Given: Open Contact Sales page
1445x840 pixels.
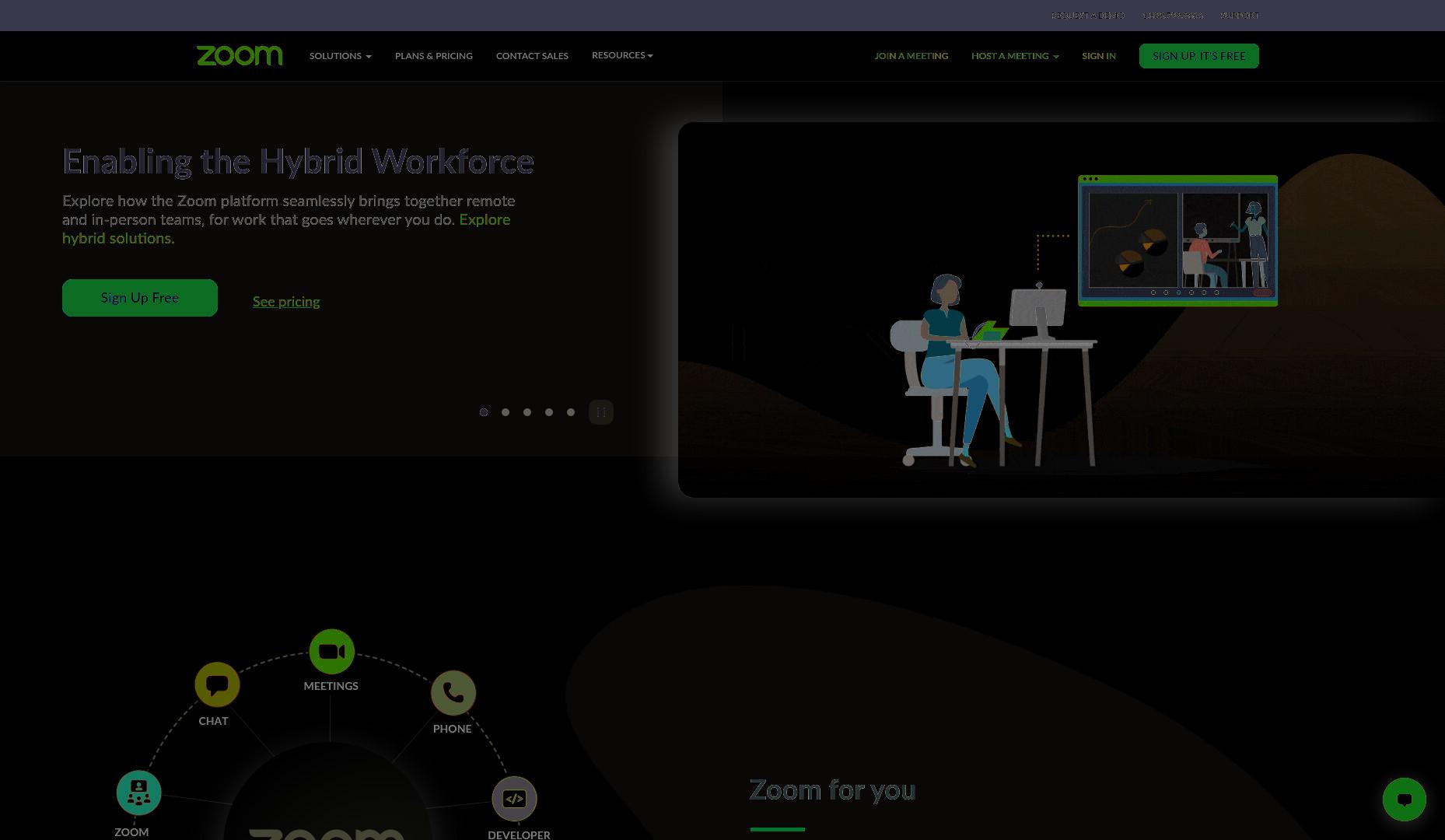Looking at the screenshot, I should tap(532, 56).
